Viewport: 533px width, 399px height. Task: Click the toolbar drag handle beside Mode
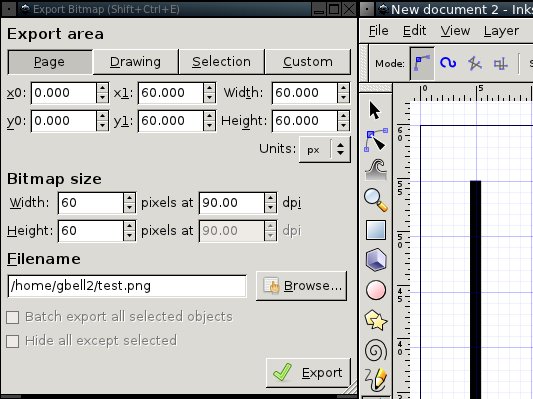[364, 64]
